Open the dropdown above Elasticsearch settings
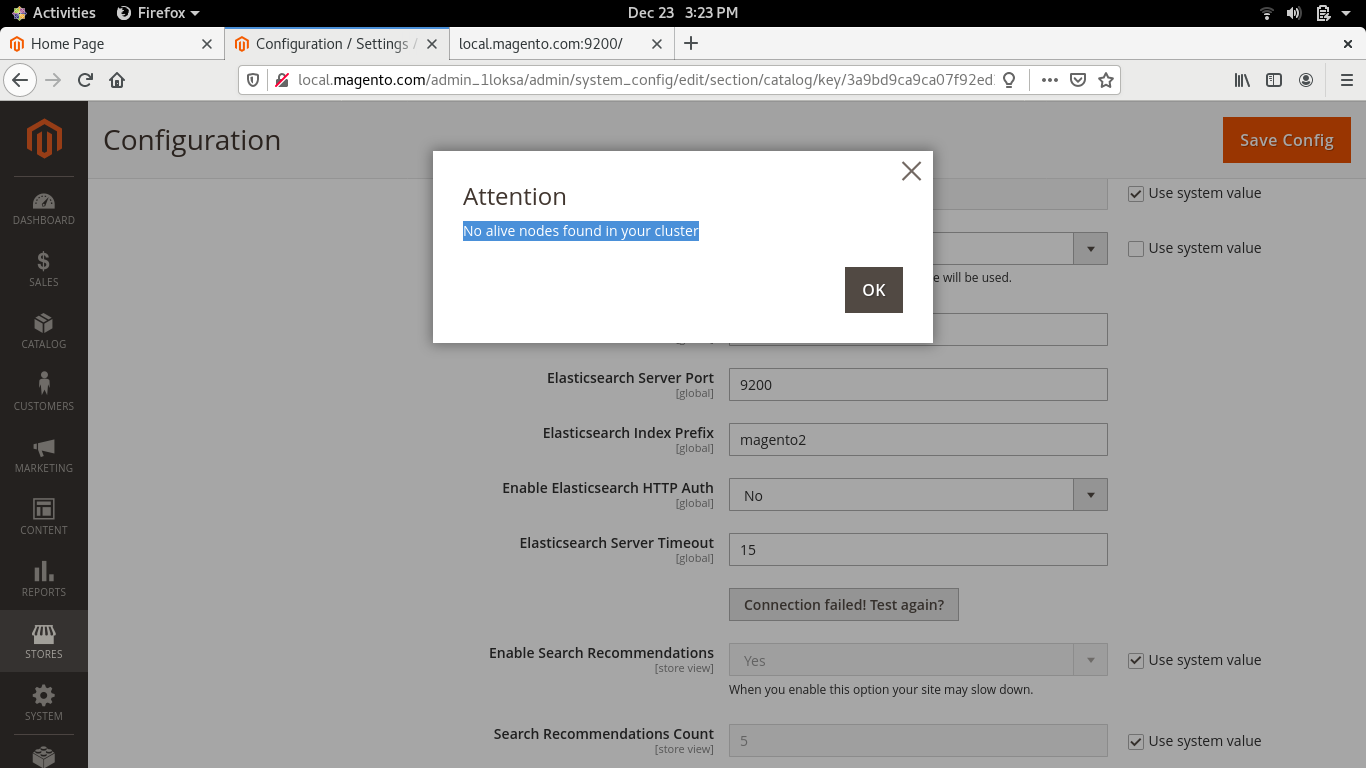This screenshot has width=1366, height=768. (1090, 248)
